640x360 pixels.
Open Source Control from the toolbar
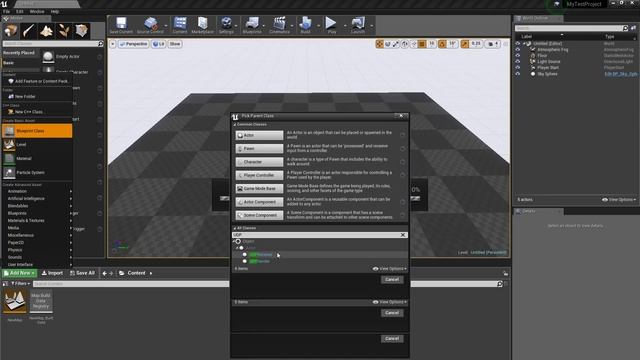pyautogui.click(x=150, y=25)
